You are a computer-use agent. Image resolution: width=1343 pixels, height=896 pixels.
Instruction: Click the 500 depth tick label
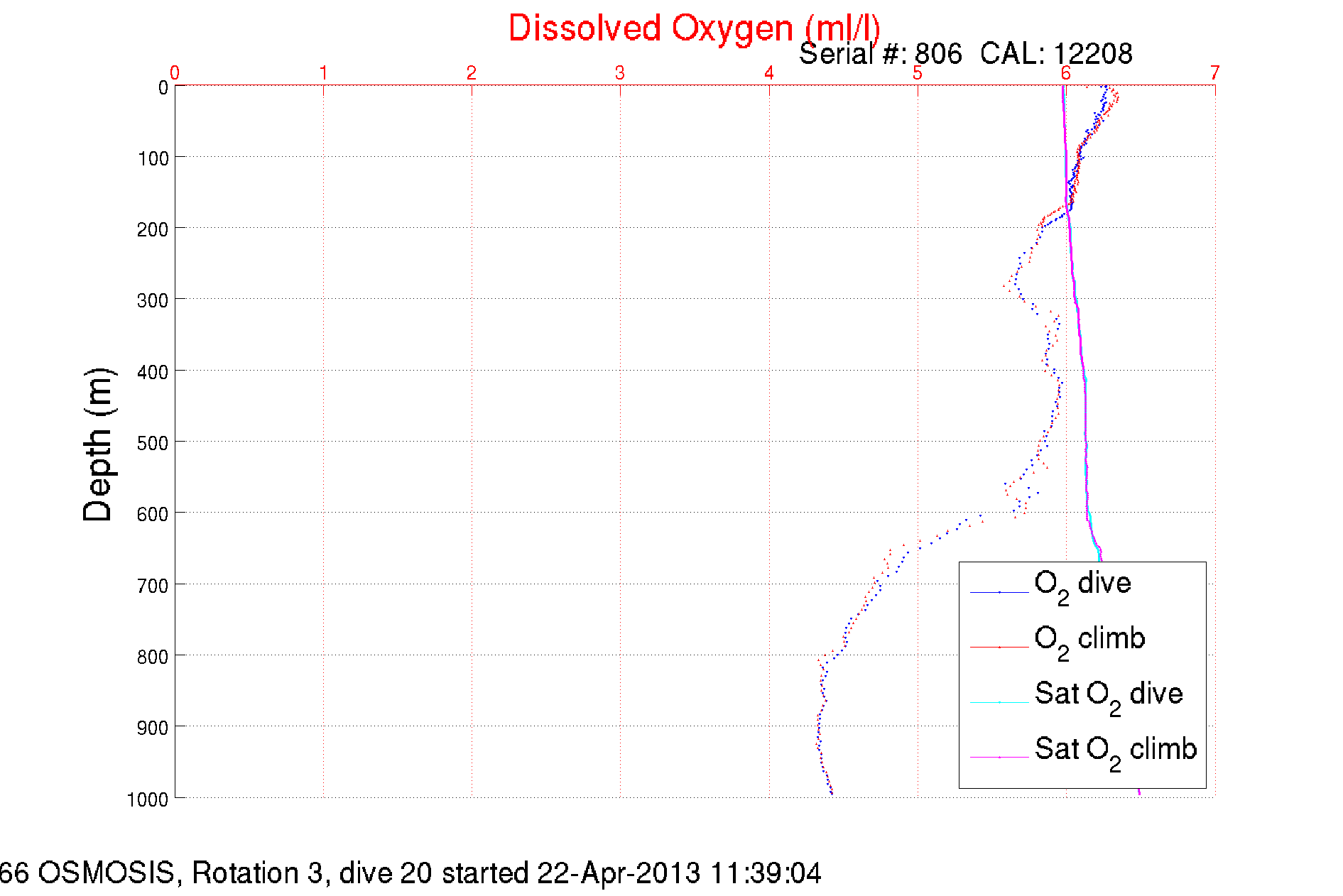(153, 443)
